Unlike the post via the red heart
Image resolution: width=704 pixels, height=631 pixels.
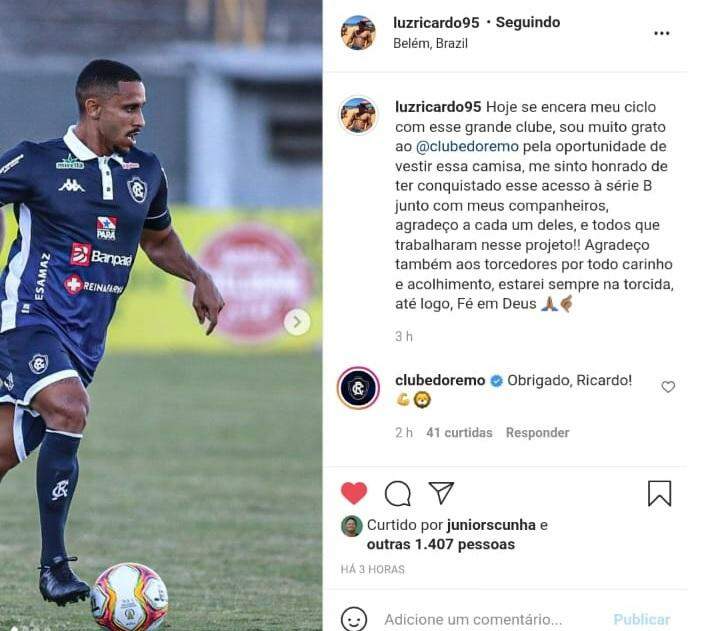tap(354, 493)
